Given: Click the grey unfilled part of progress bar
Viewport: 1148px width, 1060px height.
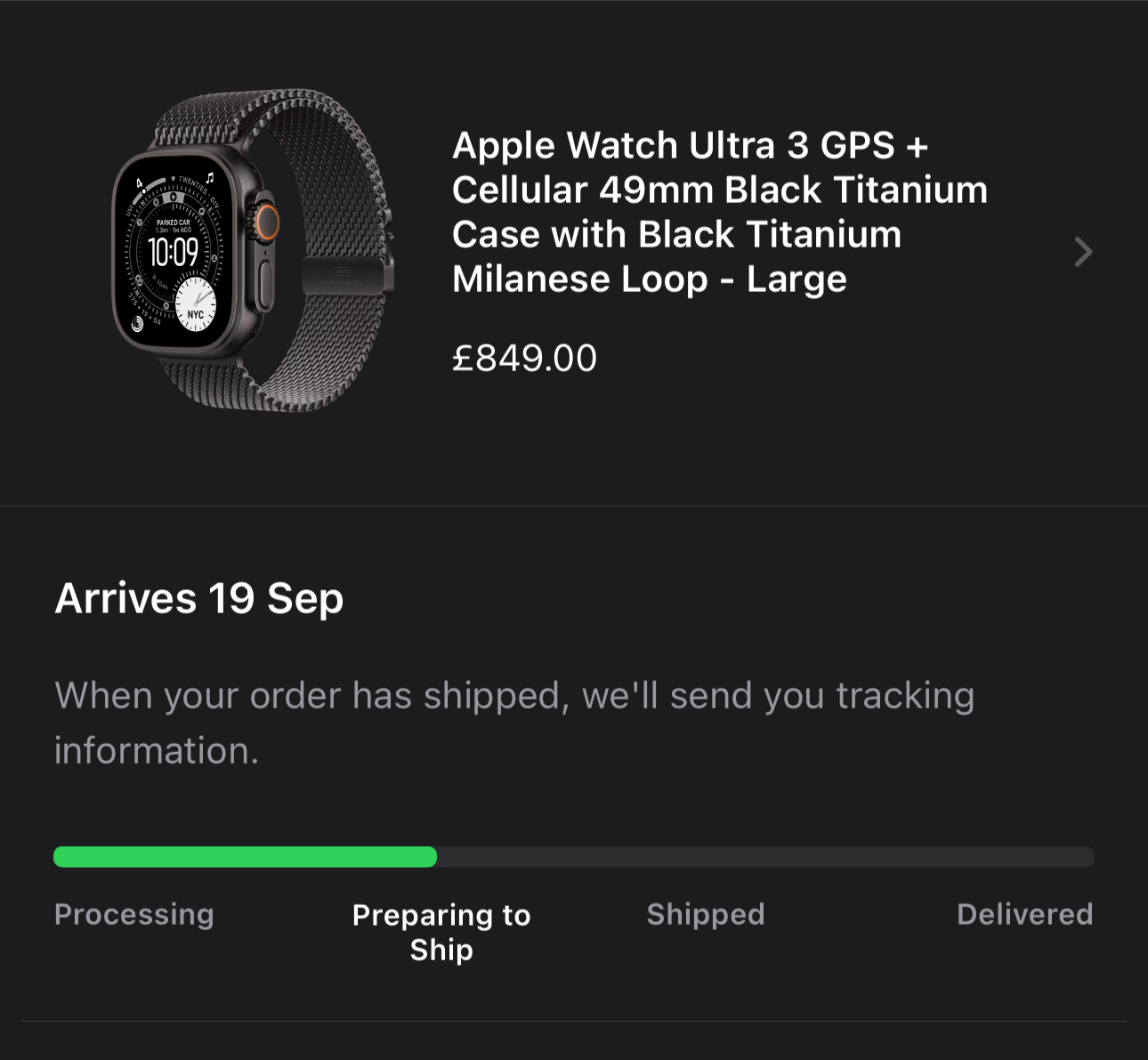Looking at the screenshot, I should pos(765,857).
